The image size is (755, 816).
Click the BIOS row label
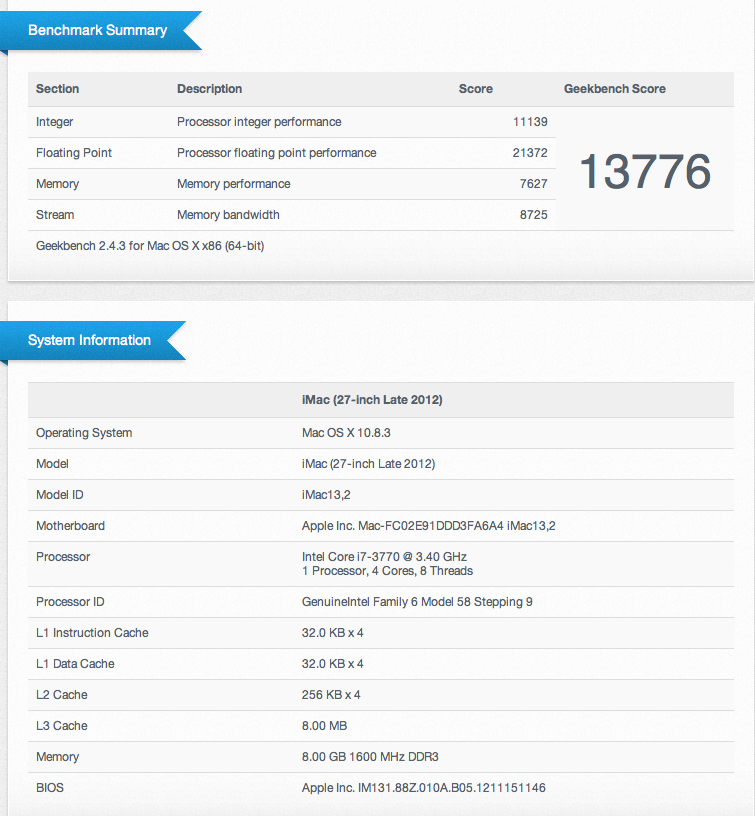point(49,788)
